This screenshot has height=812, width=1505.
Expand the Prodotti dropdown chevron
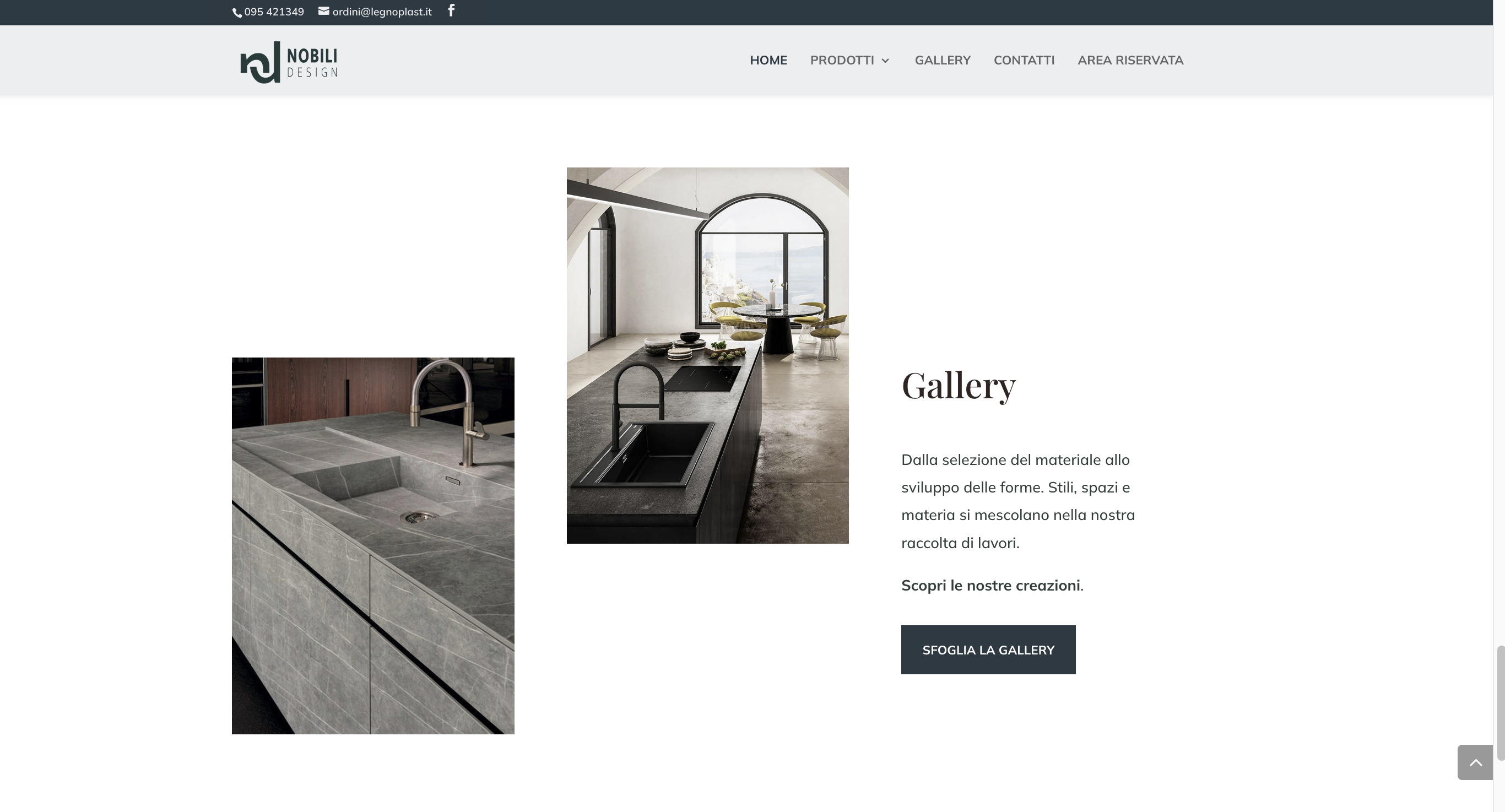[885, 61]
